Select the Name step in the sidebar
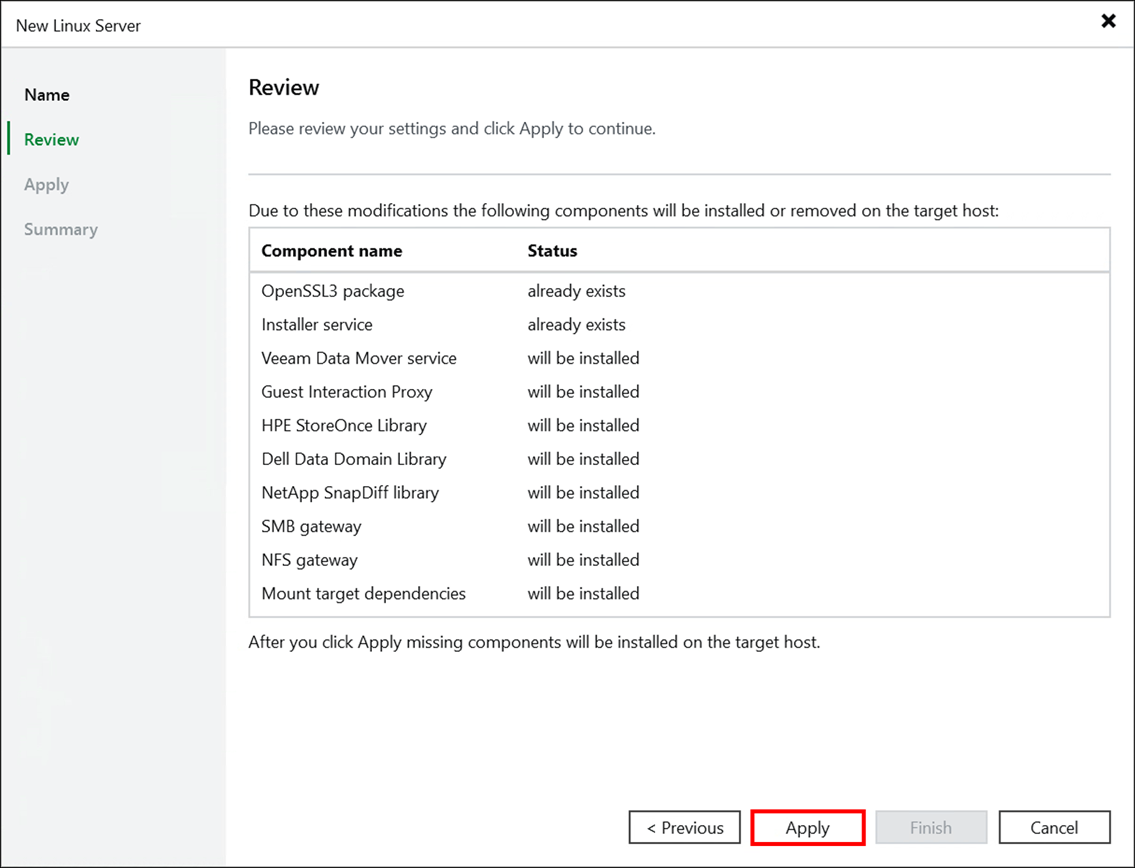 click(x=46, y=94)
